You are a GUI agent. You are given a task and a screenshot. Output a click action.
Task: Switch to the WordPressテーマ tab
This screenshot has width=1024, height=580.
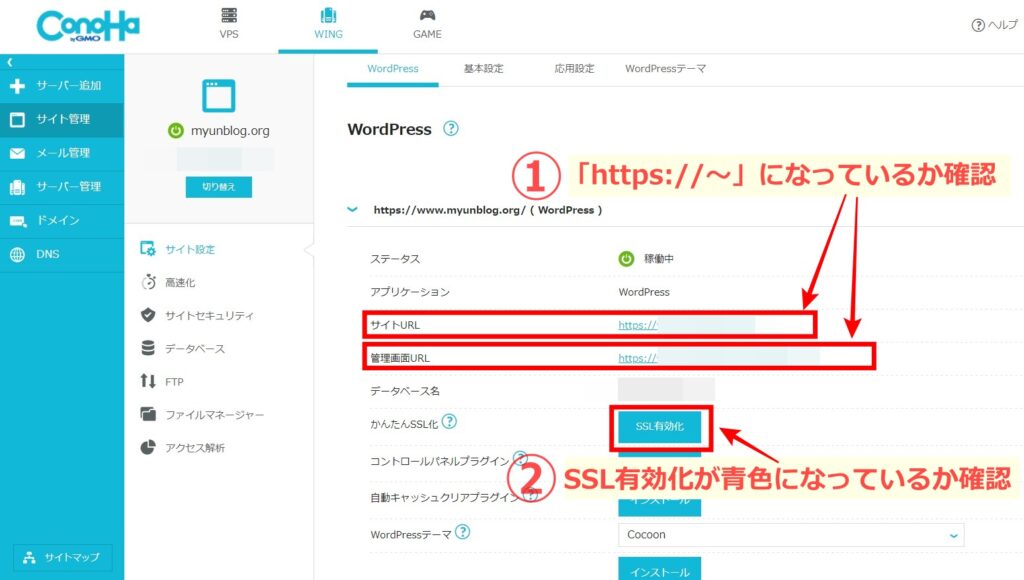tap(665, 69)
